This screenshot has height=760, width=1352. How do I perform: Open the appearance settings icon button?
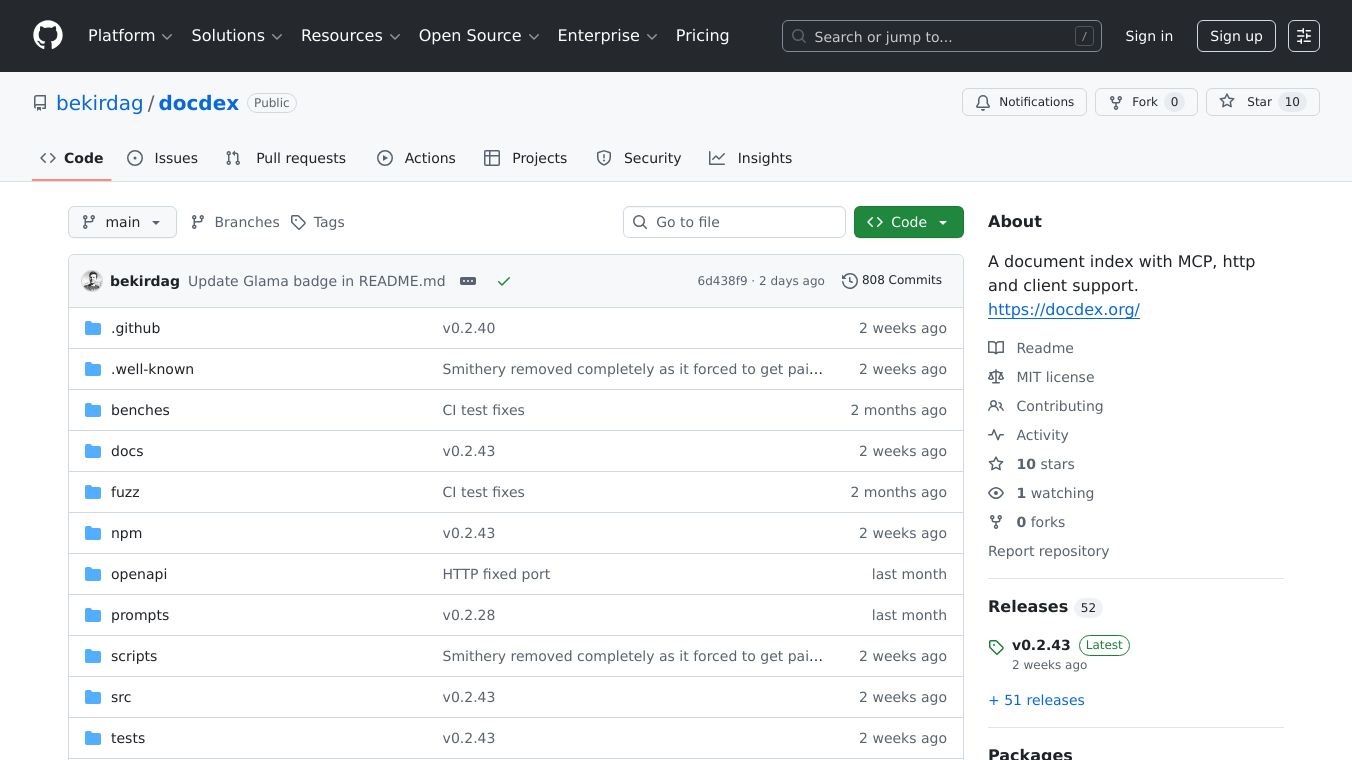(1303, 36)
